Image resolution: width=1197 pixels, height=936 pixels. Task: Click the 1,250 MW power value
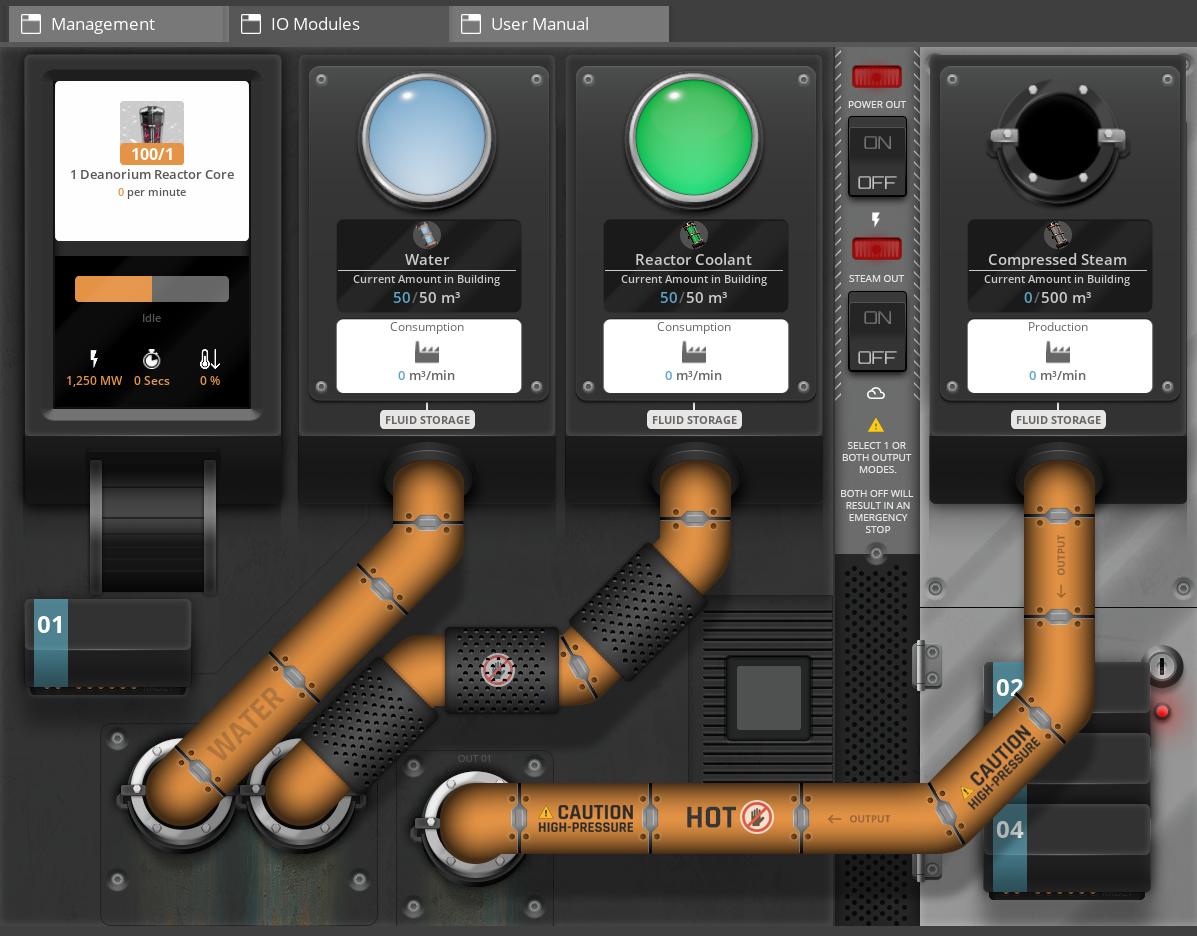tap(94, 380)
